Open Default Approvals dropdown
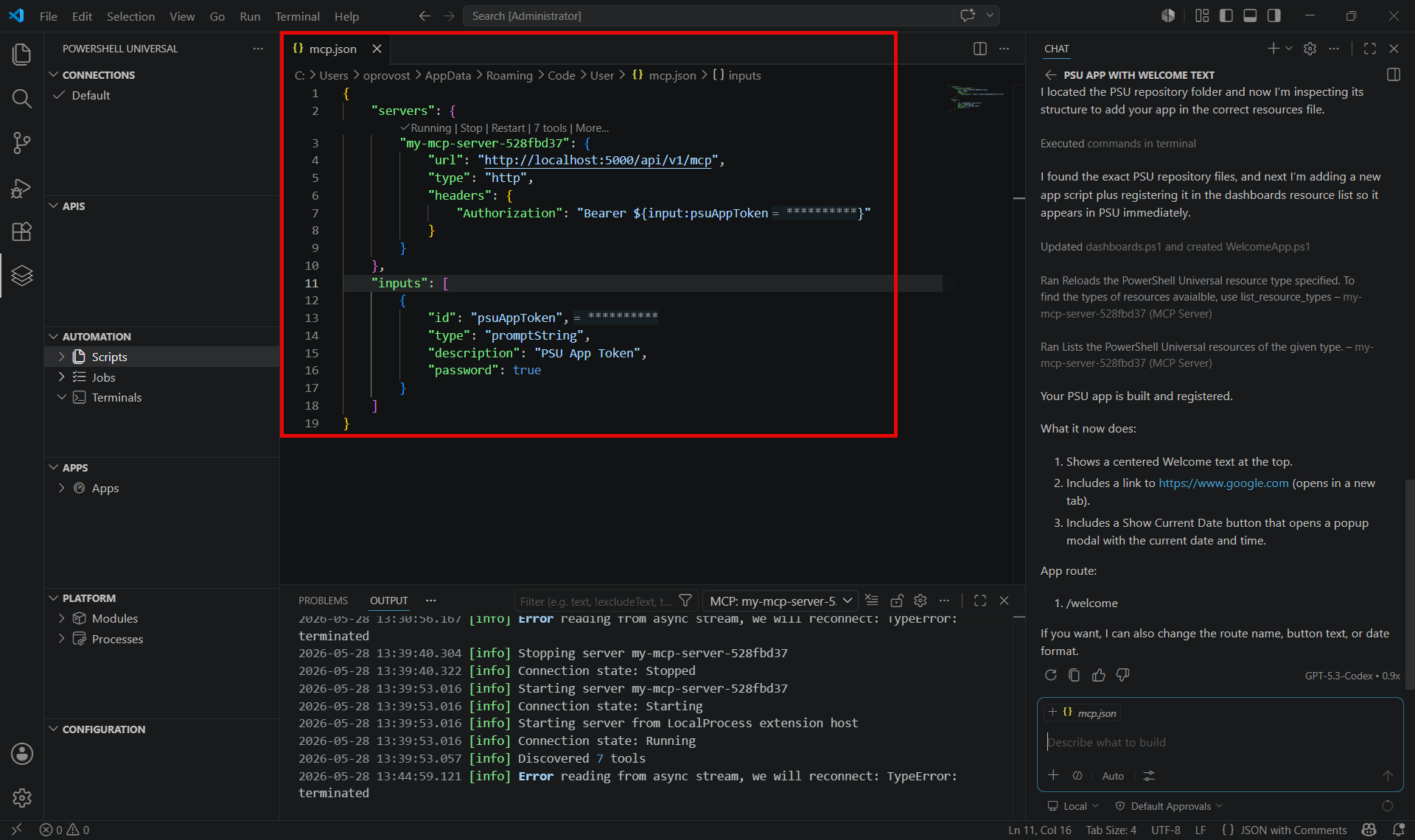 click(x=1169, y=806)
